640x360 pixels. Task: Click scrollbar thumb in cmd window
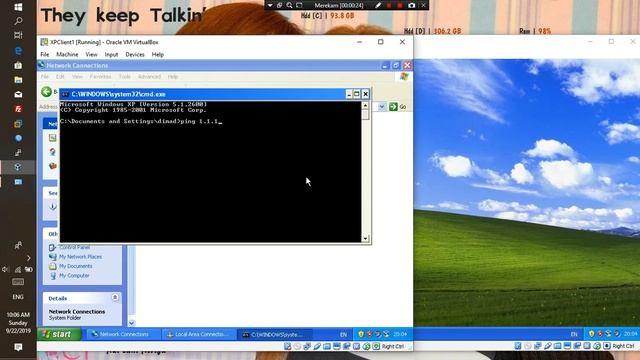365,114
